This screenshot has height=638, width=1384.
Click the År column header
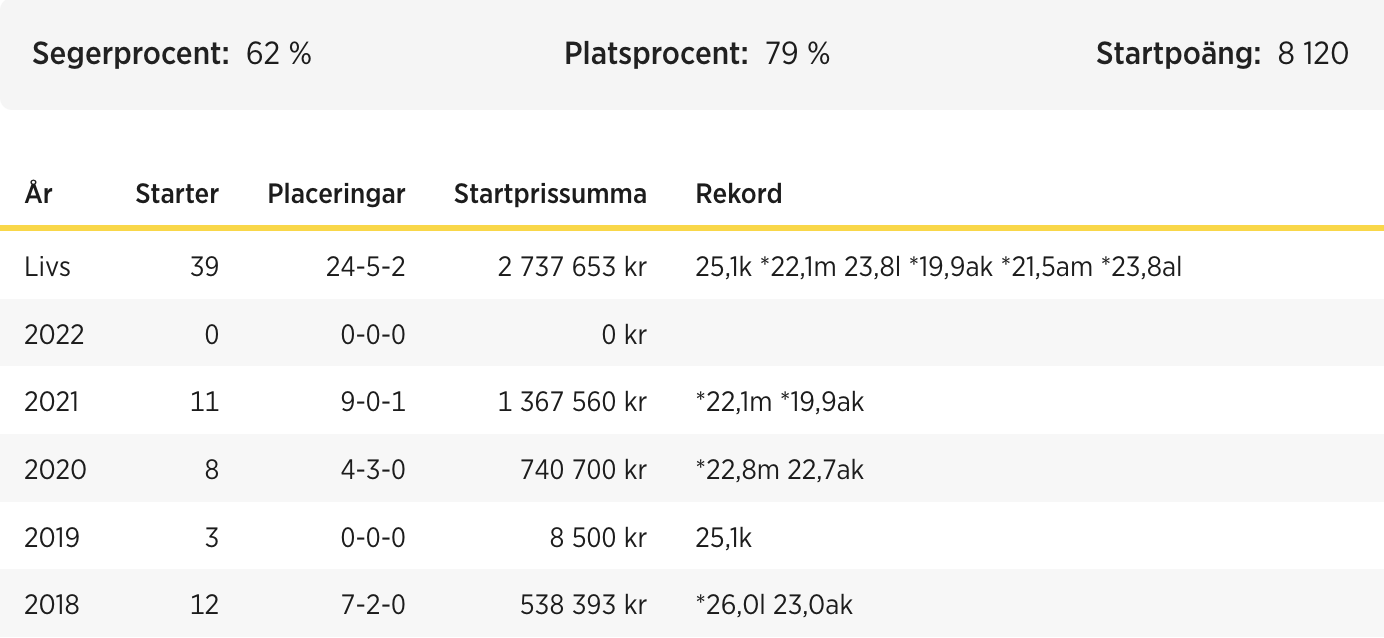click(x=38, y=193)
